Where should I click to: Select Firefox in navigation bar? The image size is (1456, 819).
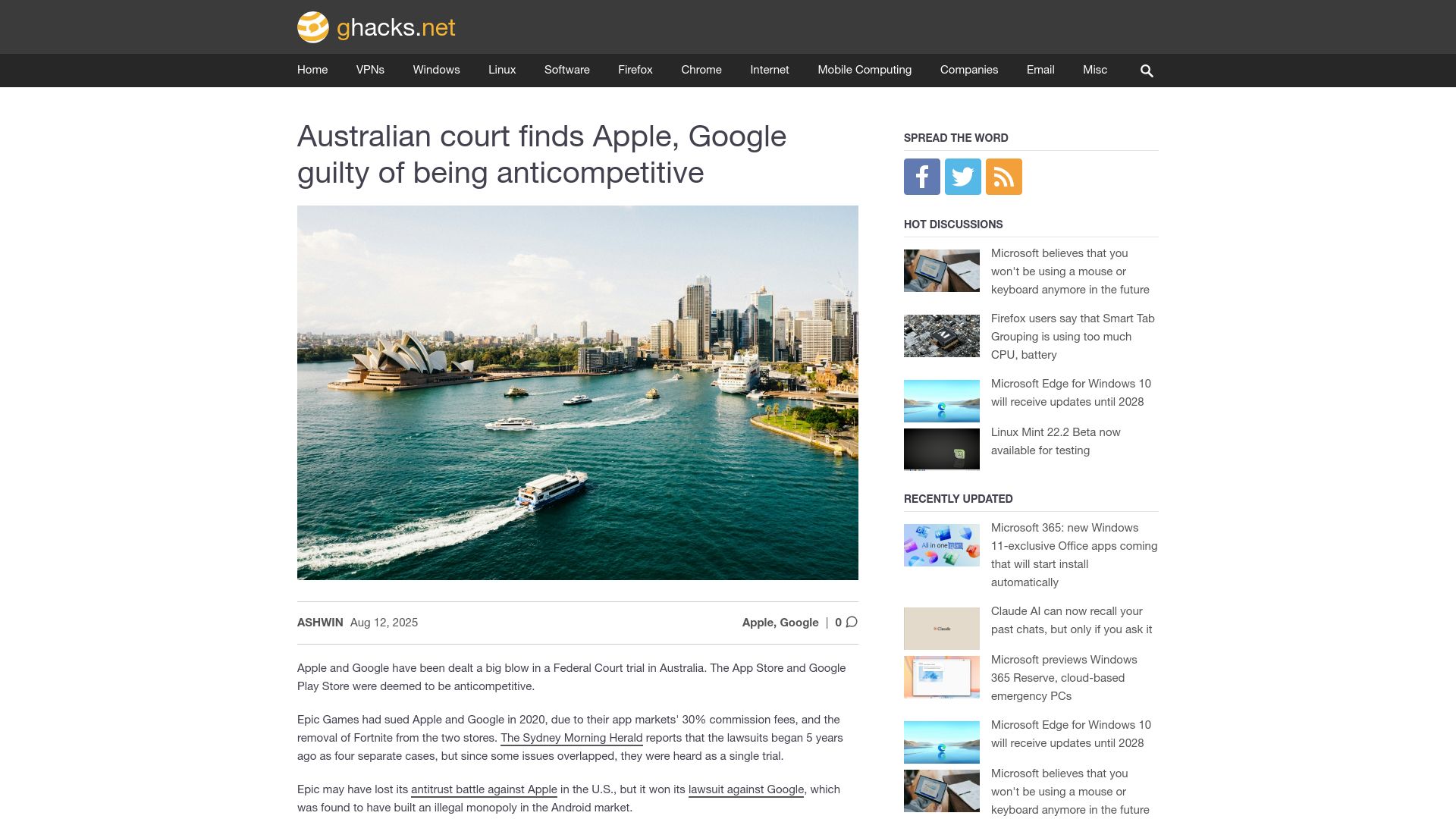tap(635, 70)
